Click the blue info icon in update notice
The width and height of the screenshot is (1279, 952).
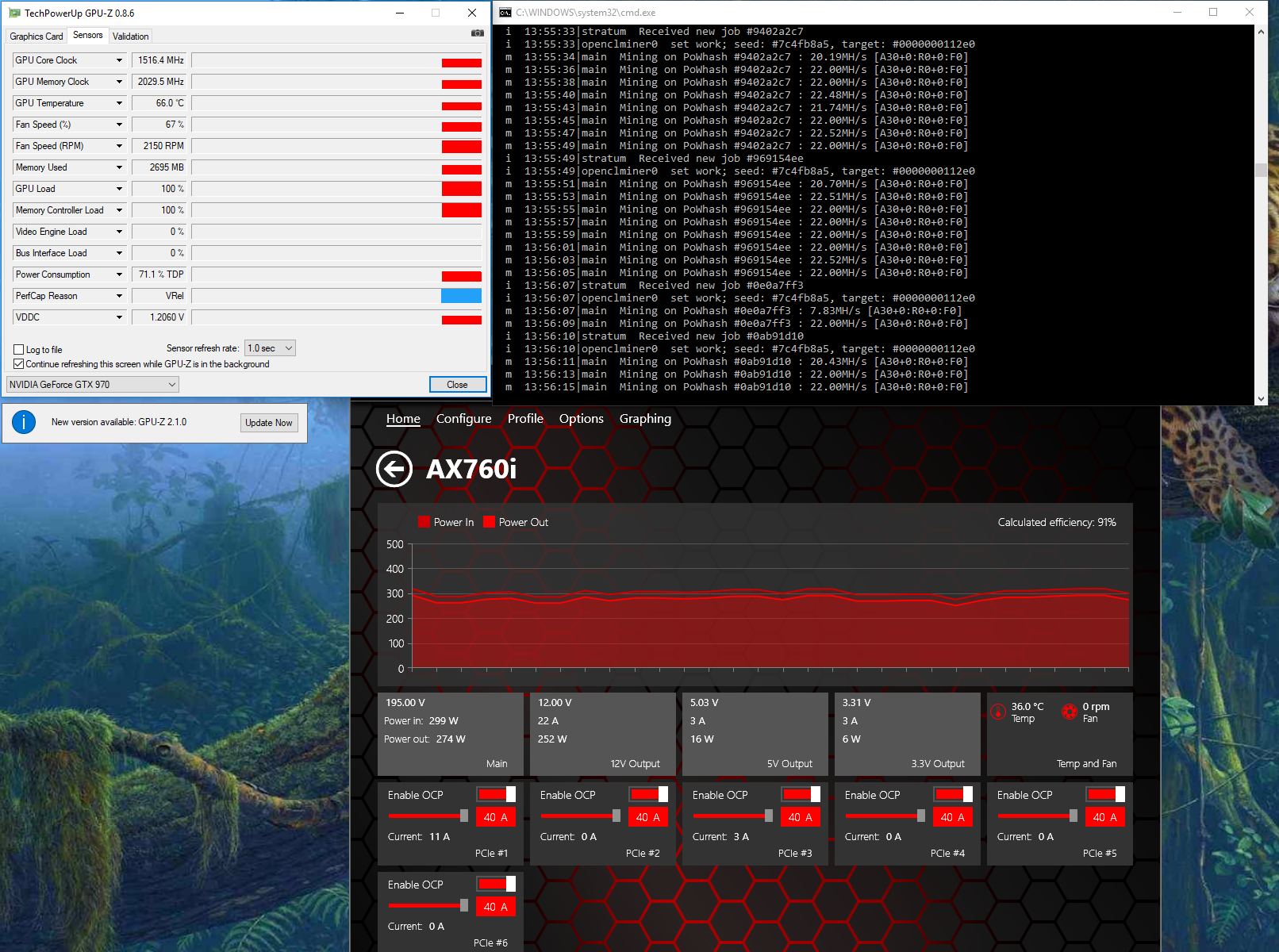(24, 422)
